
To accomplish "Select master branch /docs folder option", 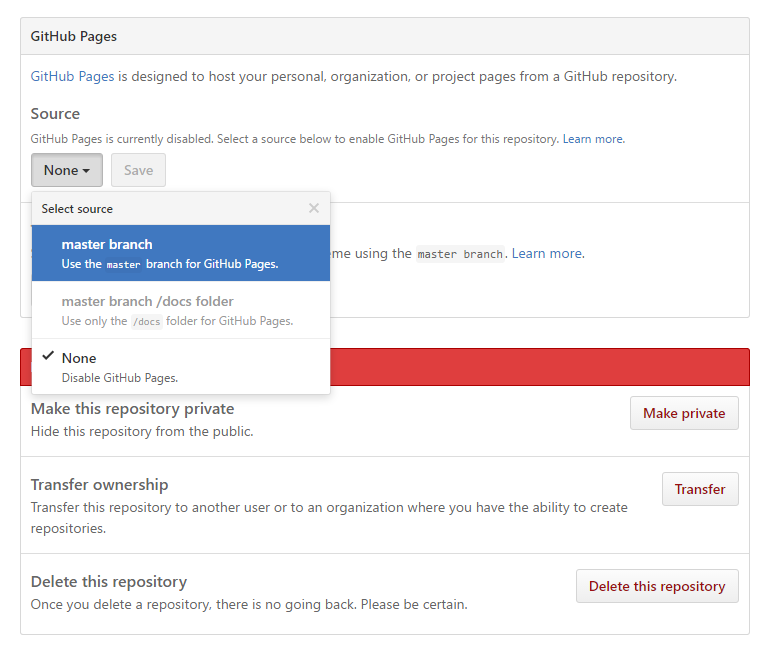I will (181, 310).
